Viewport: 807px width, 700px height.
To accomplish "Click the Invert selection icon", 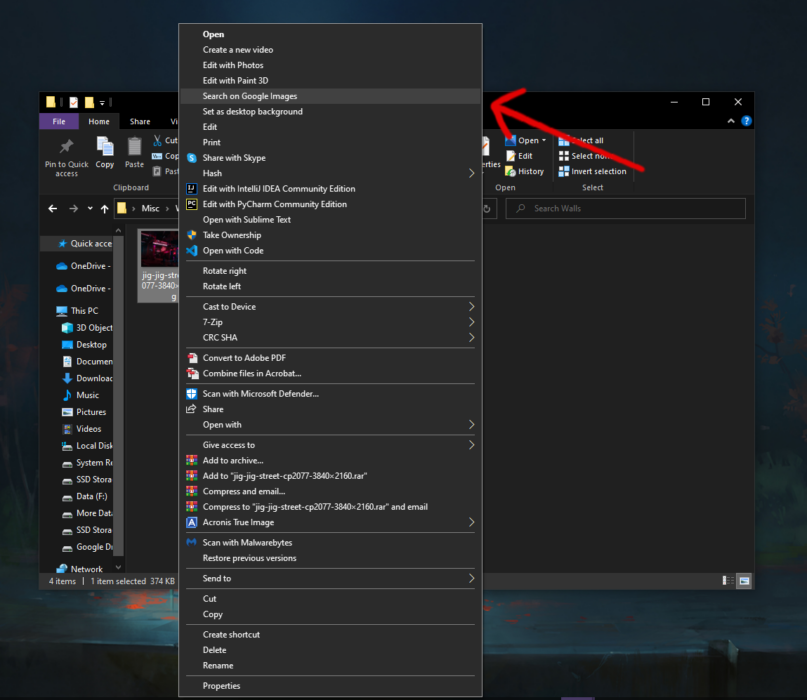I will [x=564, y=171].
